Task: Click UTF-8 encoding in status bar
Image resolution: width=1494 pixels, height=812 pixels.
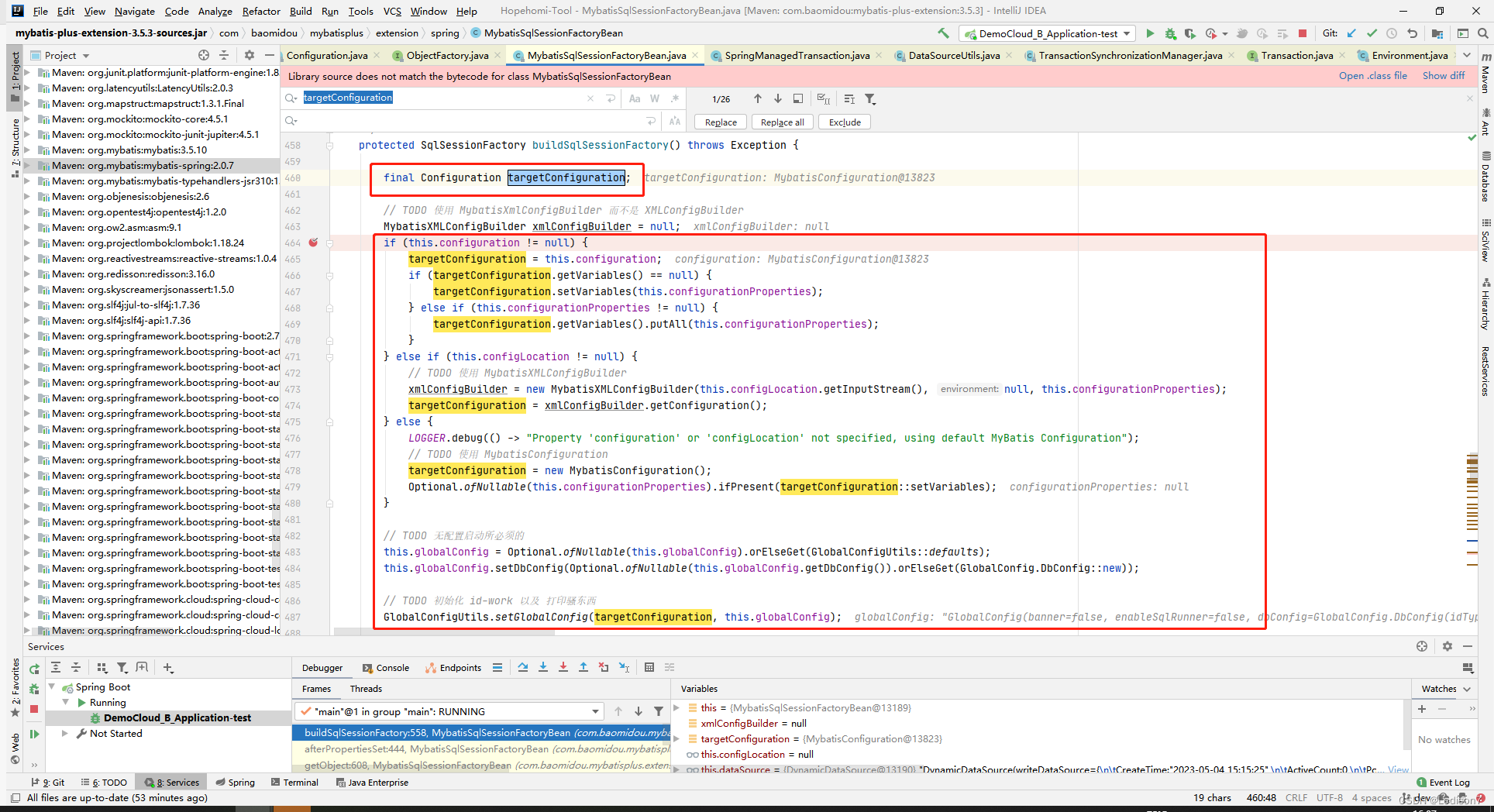Action: click(x=1329, y=797)
